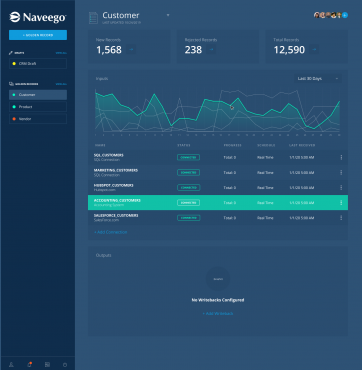
Task: Click arrow icon beside Total Records 12,590
Action: 314,50
